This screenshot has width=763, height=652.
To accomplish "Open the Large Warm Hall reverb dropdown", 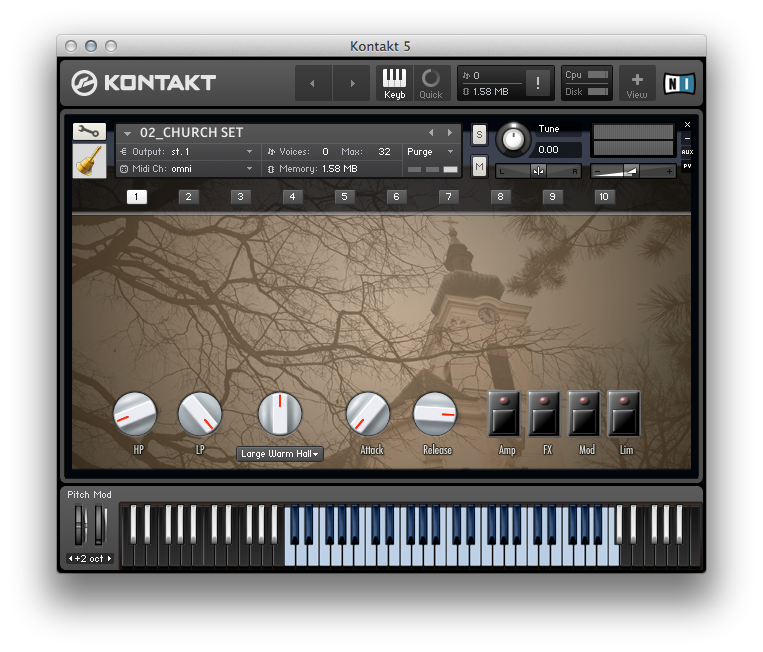I will [280, 453].
